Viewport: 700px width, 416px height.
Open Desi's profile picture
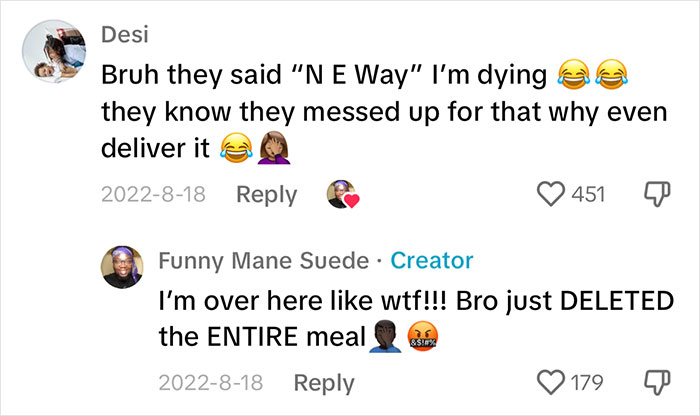[x=48, y=55]
